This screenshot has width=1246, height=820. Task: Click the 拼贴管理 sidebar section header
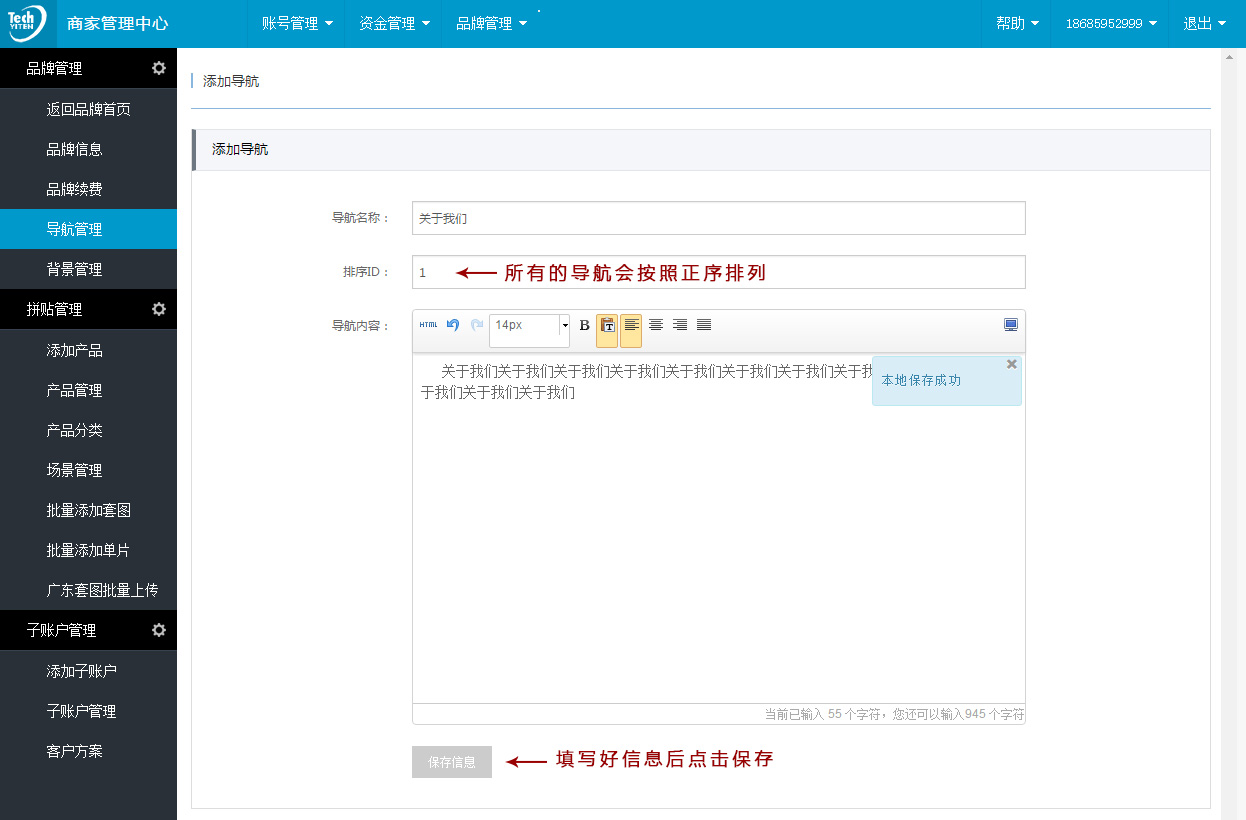pos(88,309)
